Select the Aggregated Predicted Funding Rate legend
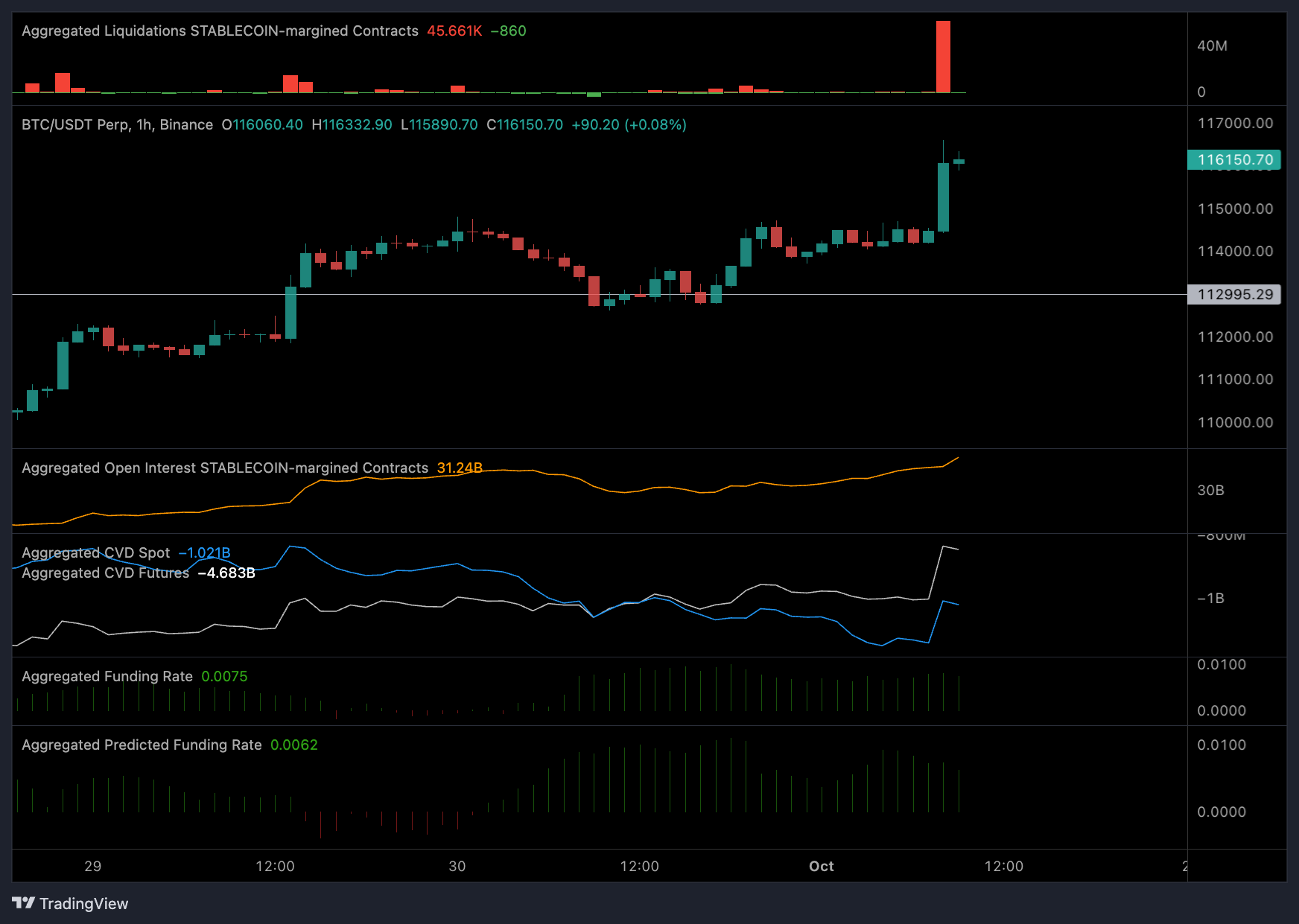This screenshot has width=1299, height=924. (x=142, y=745)
